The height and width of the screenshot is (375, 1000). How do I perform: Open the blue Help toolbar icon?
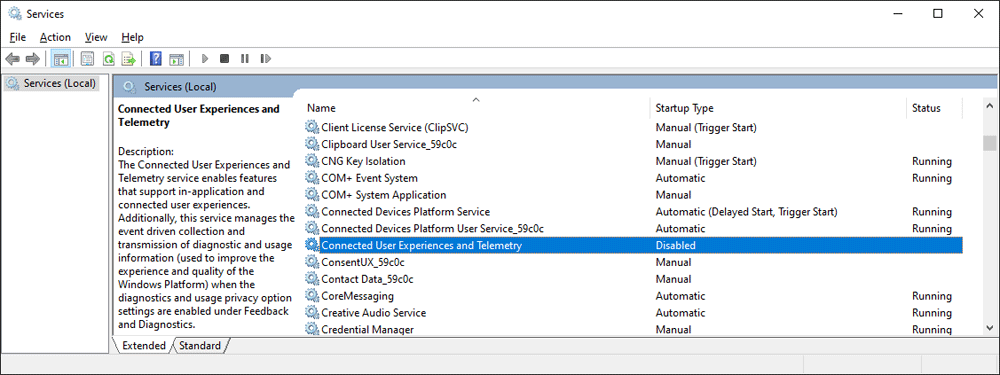point(156,59)
